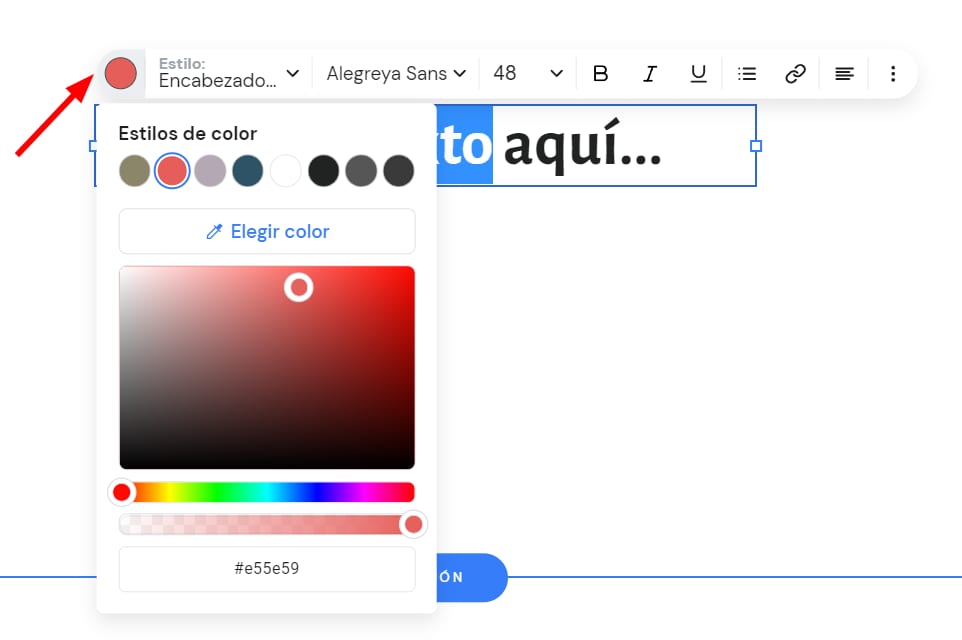Select the white color style swatch
The image size is (962, 640).
point(285,171)
